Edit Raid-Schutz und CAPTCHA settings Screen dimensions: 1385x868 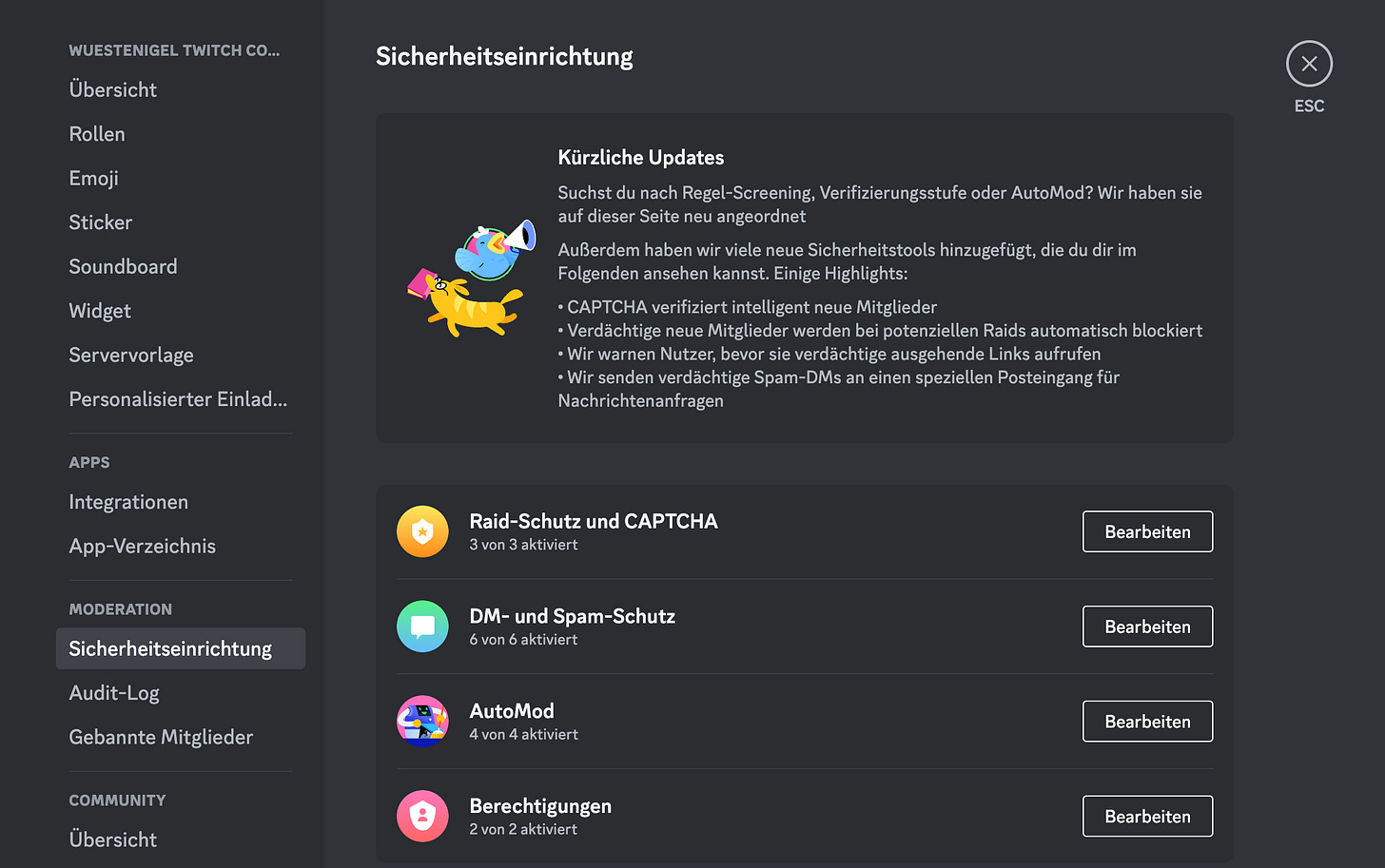point(1147,531)
